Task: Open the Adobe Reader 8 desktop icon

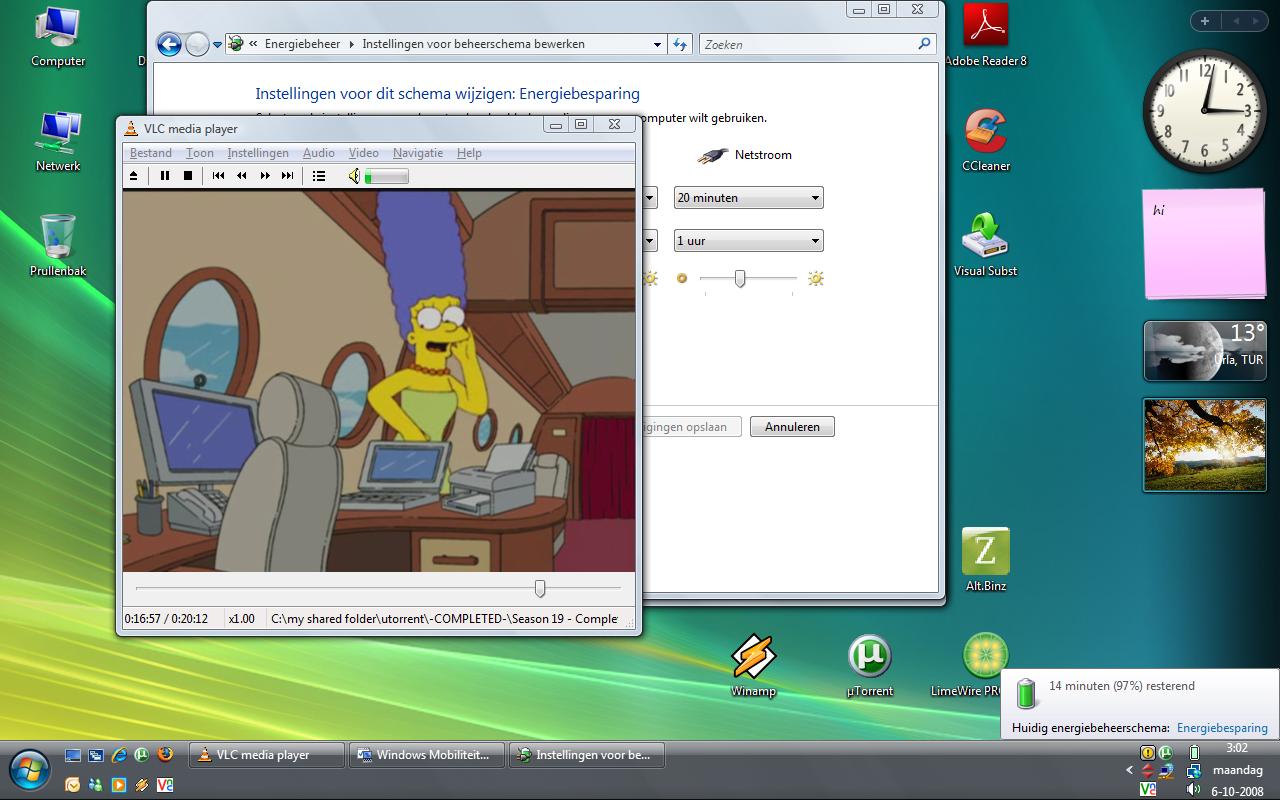Action: pos(986,37)
